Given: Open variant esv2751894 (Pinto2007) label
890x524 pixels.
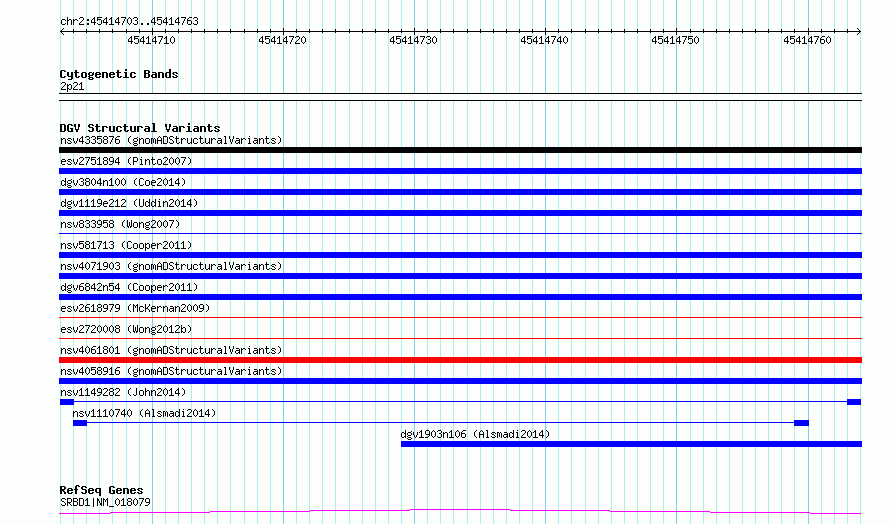Looking at the screenshot, I should pyautogui.click(x=126, y=161).
